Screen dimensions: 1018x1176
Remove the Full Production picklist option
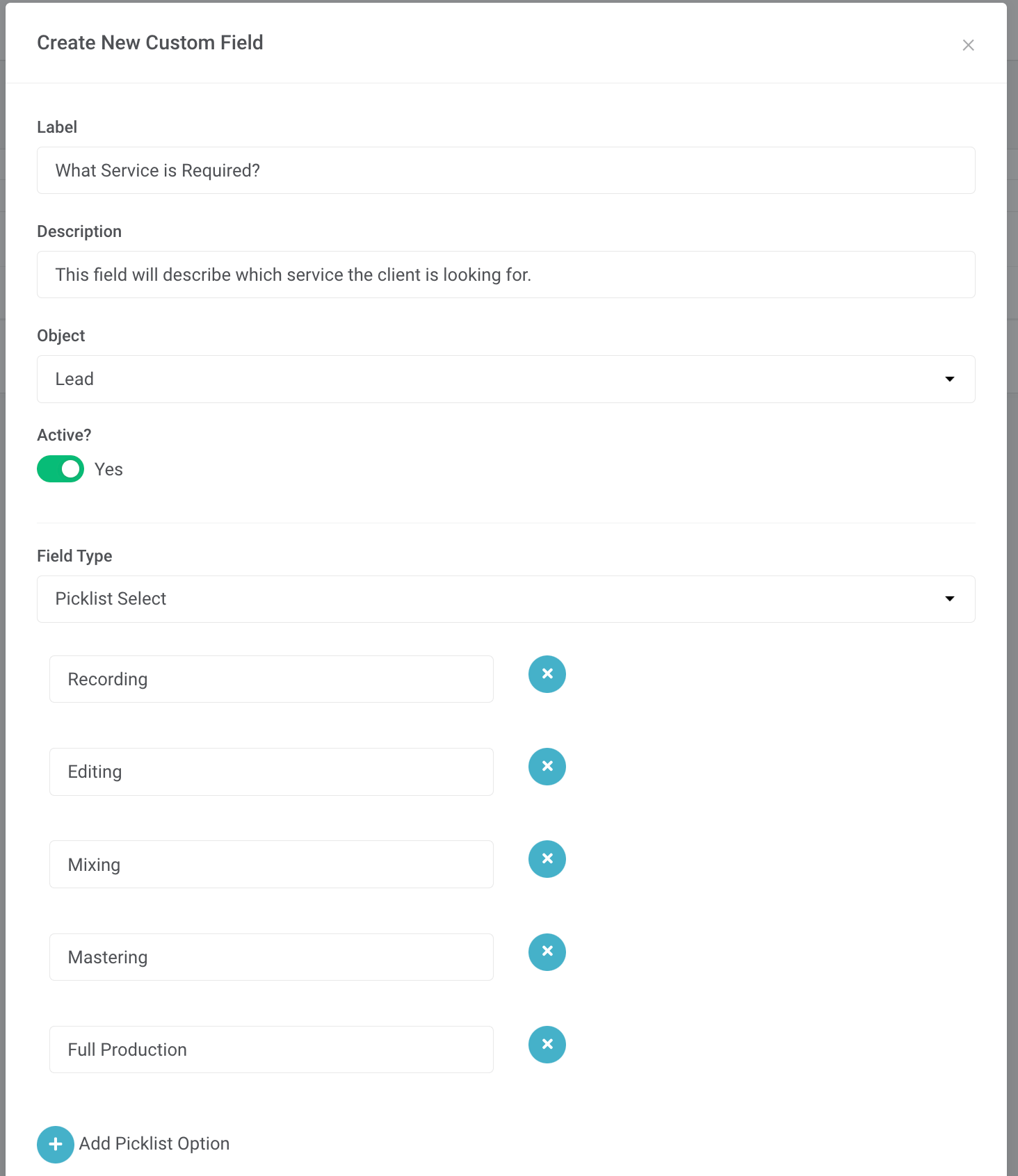click(547, 1045)
